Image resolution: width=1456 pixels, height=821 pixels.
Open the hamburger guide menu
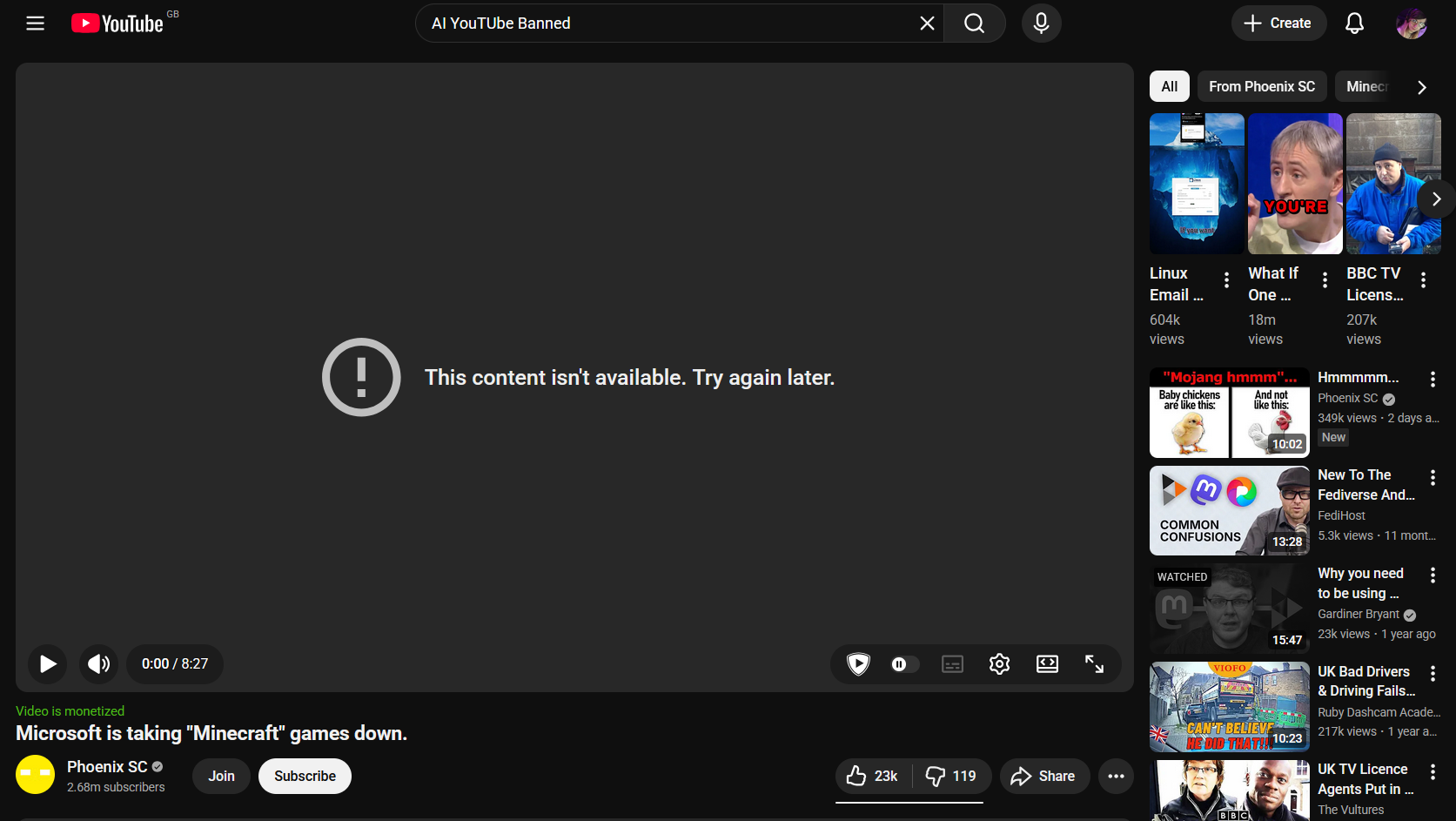coord(35,24)
